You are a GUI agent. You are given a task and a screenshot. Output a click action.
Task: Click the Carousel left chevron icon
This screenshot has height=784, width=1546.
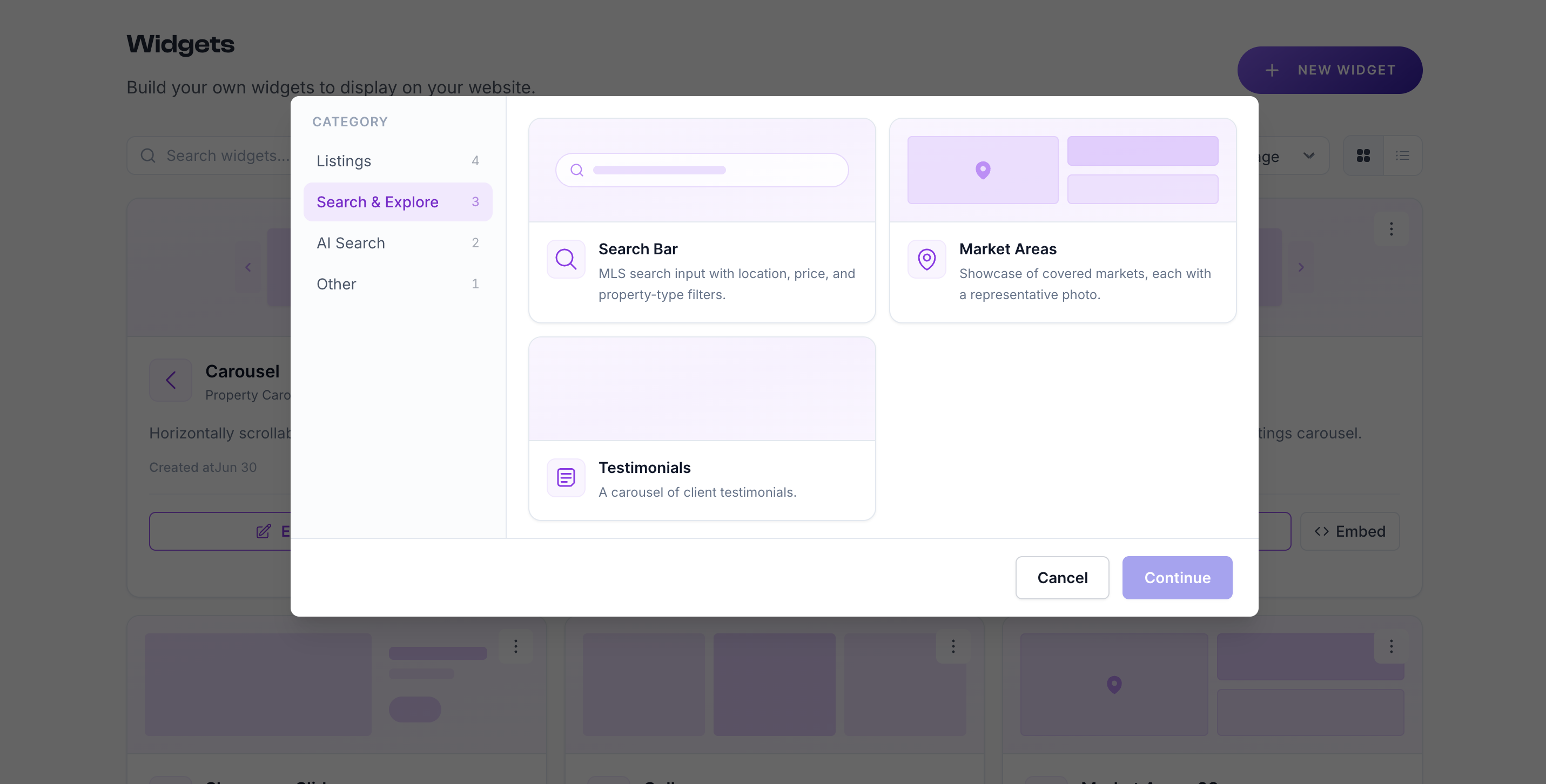(171, 380)
